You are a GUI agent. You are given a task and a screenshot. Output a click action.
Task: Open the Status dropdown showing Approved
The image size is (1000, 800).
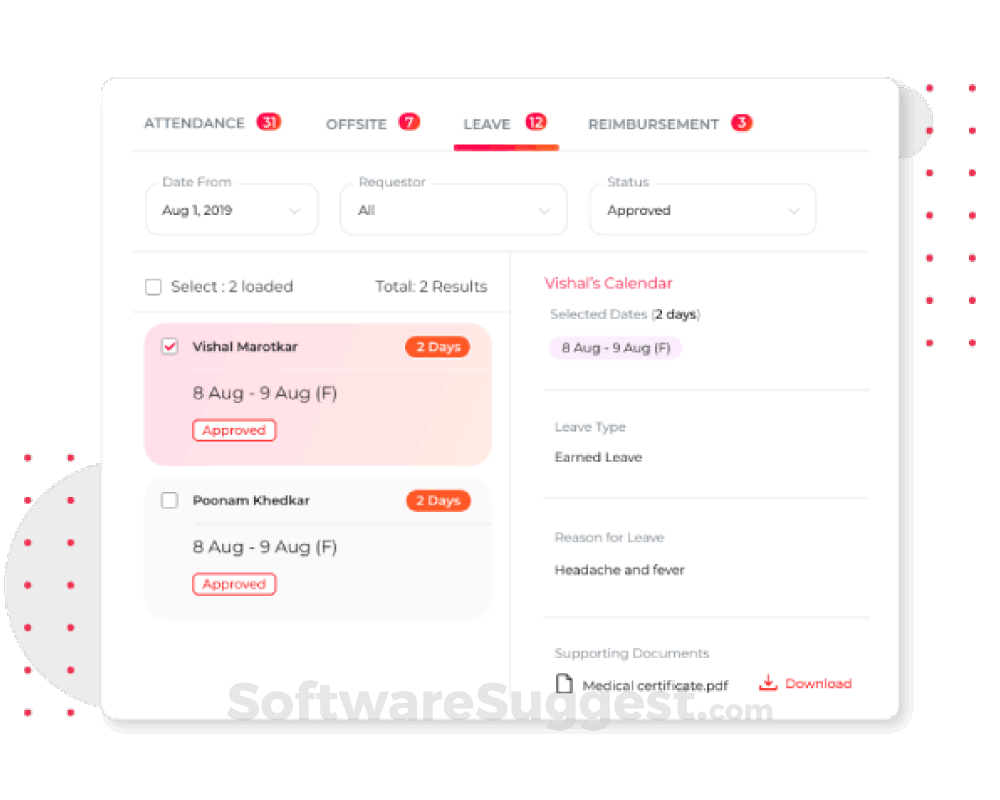click(x=703, y=210)
